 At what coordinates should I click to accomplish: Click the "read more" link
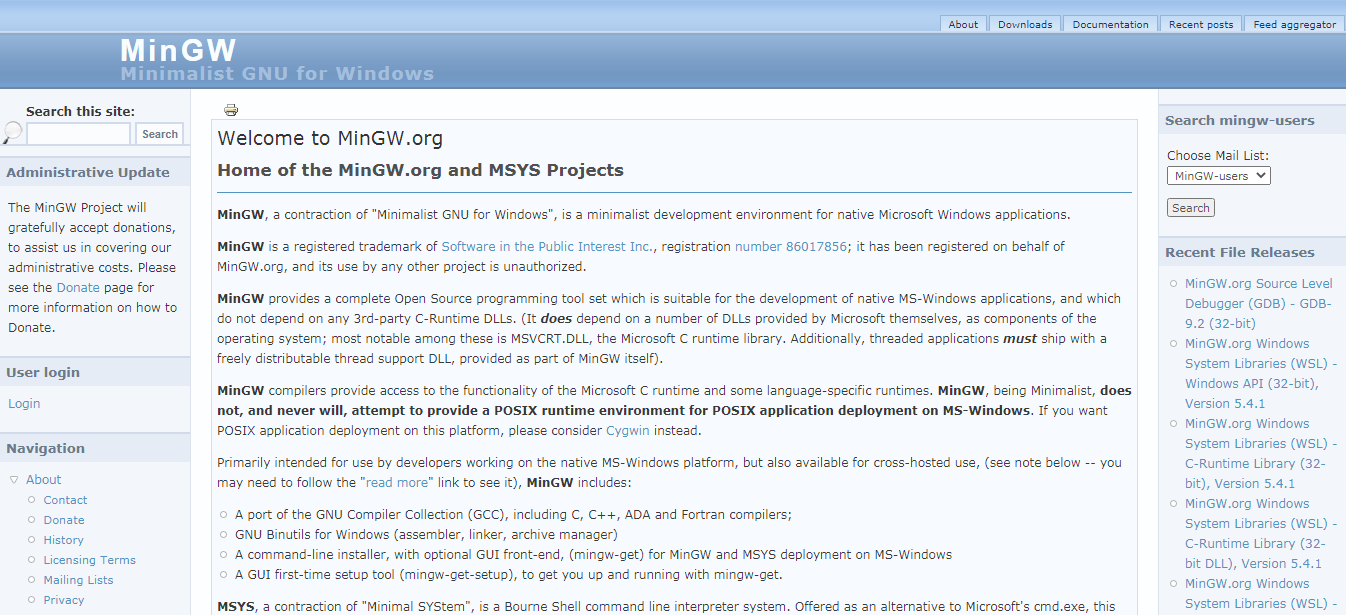point(398,483)
